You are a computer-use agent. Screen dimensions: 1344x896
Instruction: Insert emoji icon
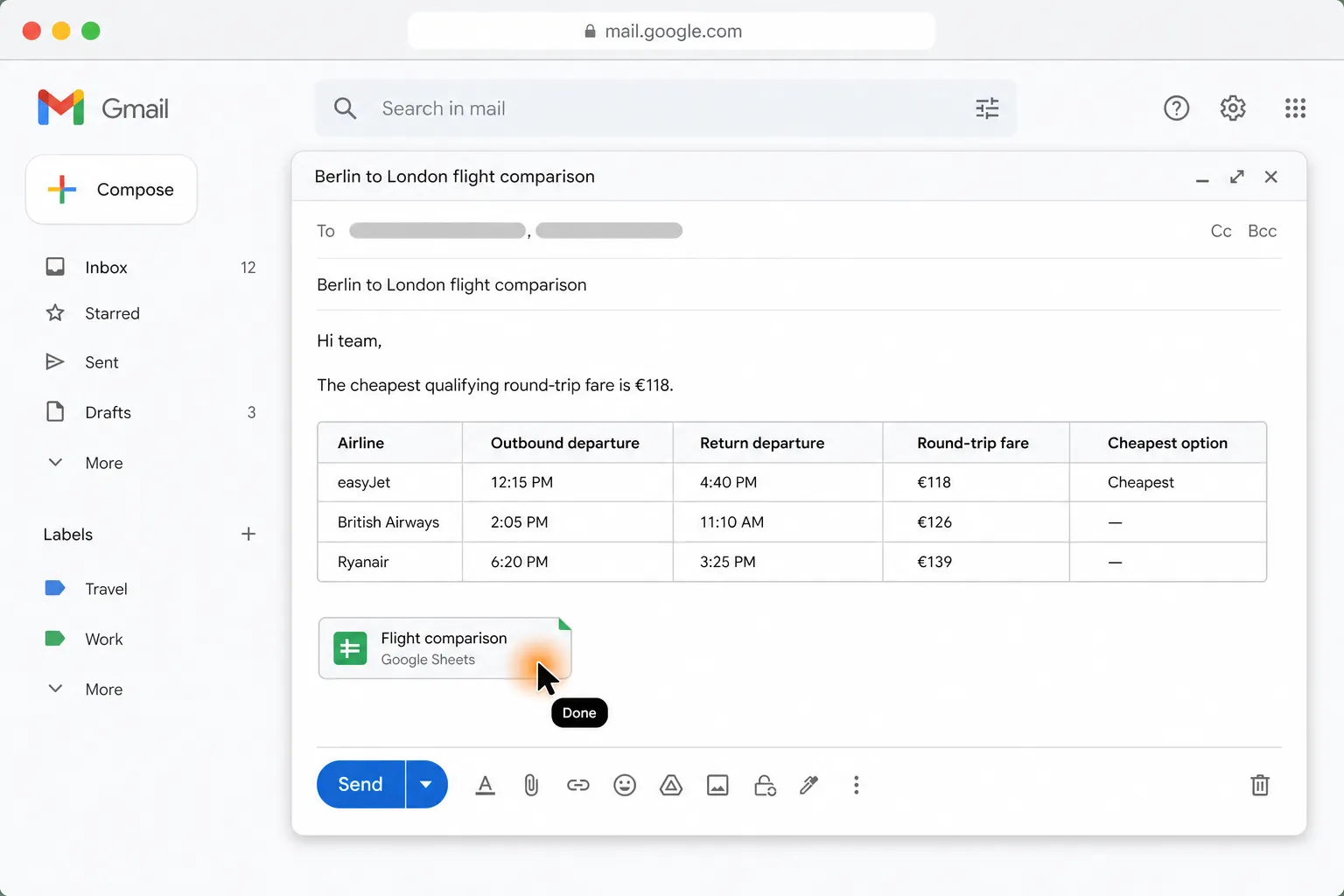(625, 785)
